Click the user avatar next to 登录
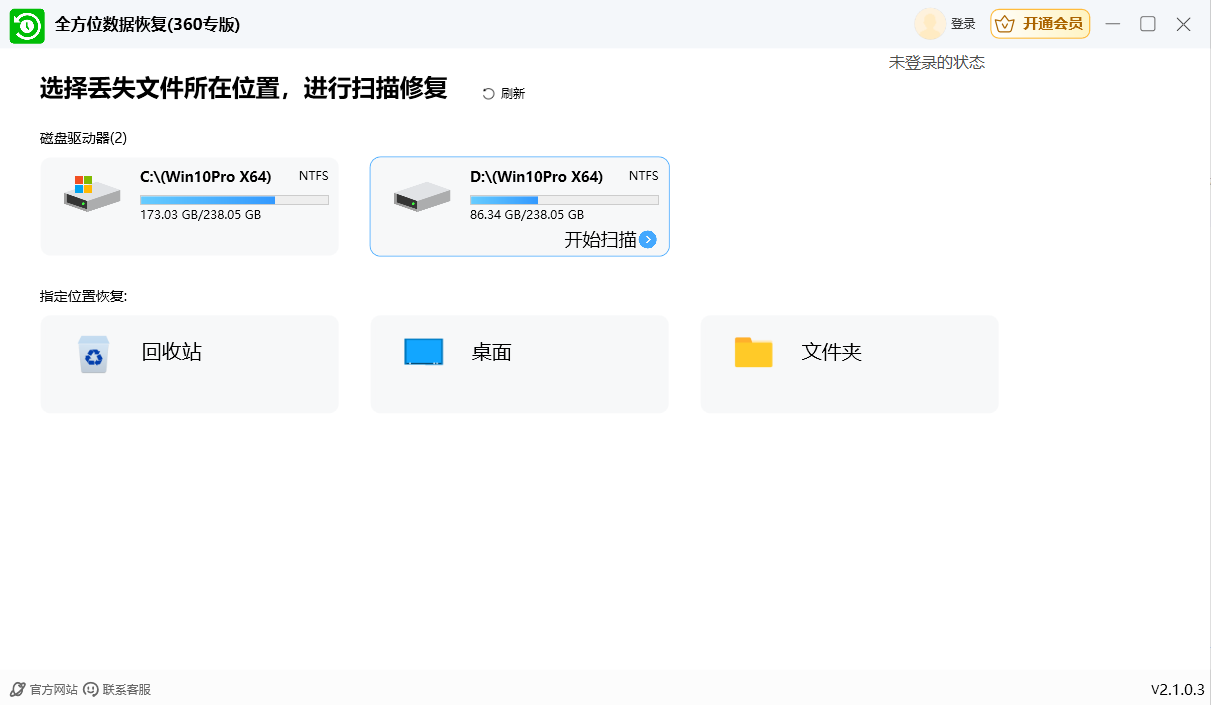 click(x=929, y=23)
